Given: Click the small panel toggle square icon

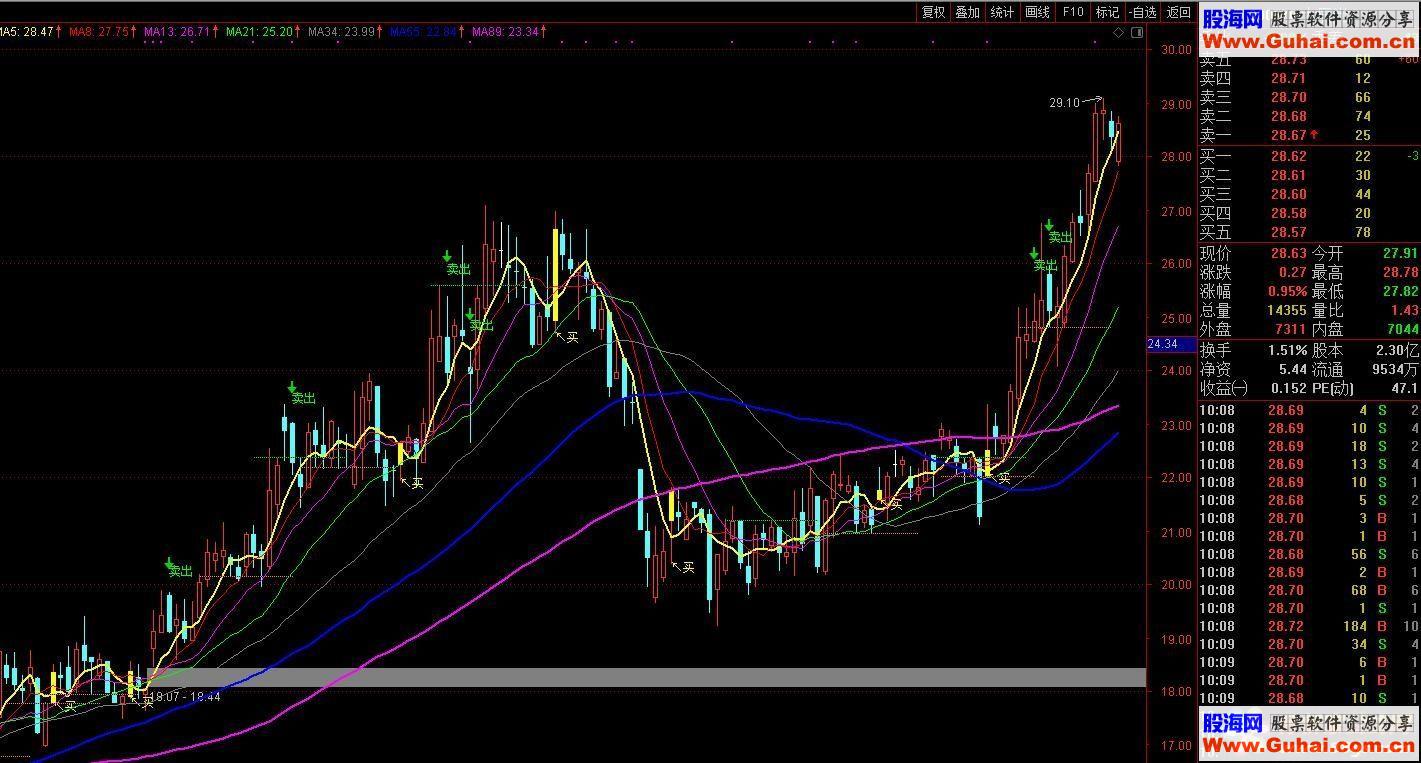Looking at the screenshot, I should 1136,33.
